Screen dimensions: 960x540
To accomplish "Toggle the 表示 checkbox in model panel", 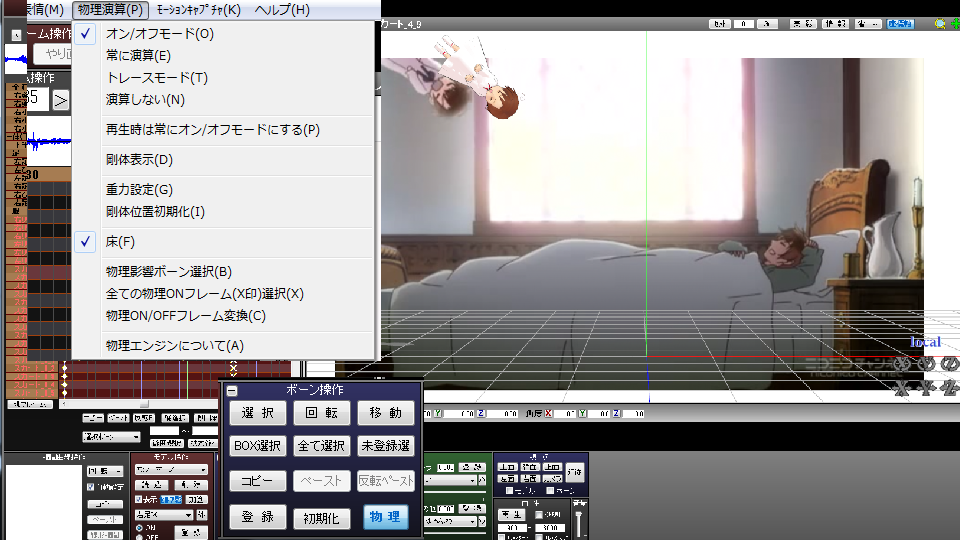I will point(138,500).
